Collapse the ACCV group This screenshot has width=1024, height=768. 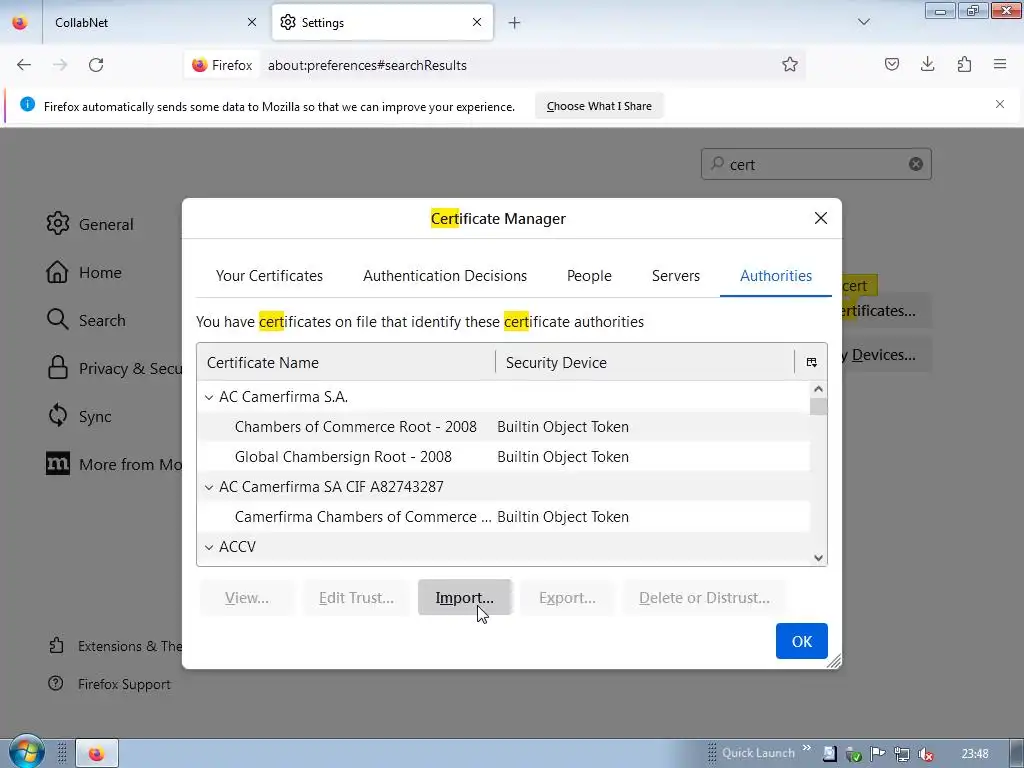(x=209, y=547)
